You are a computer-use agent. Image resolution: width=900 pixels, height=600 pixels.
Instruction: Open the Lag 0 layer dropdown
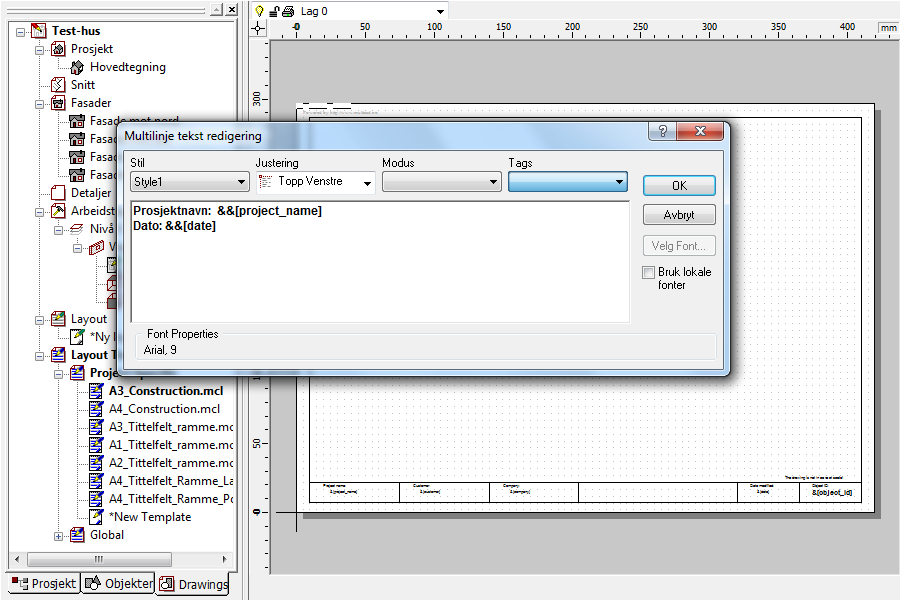pos(440,11)
